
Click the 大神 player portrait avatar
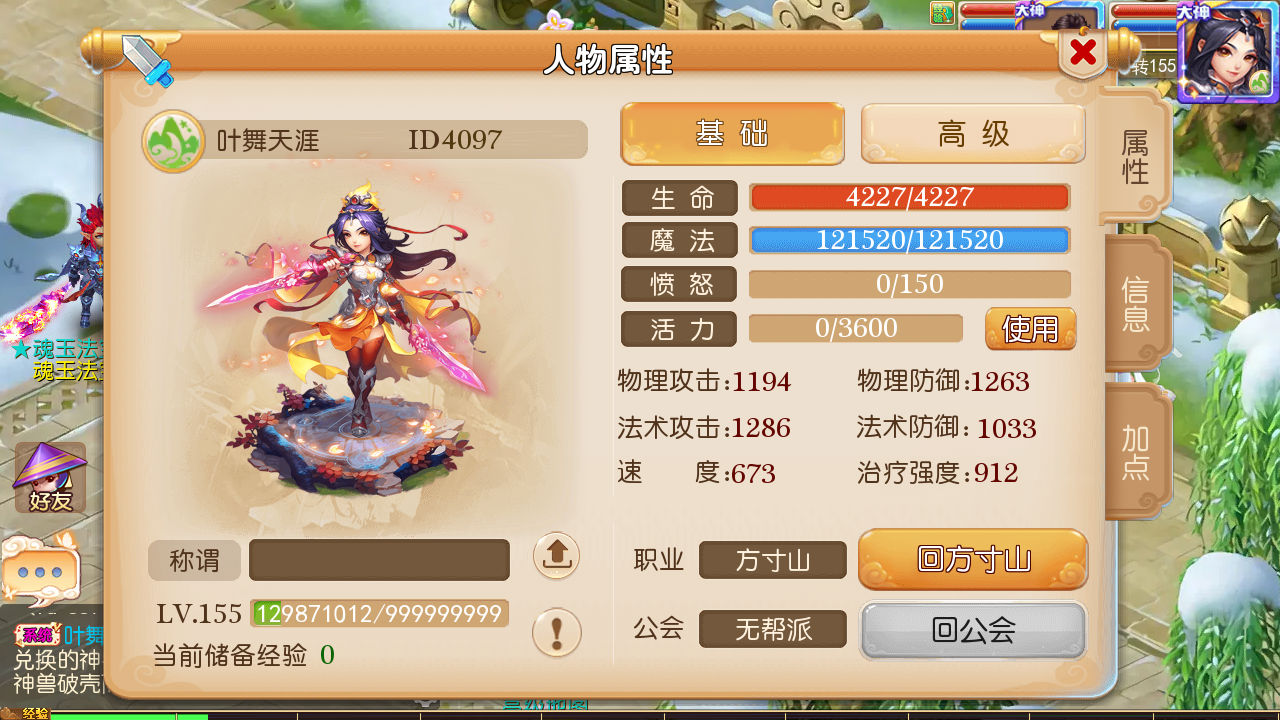[x=1228, y=55]
